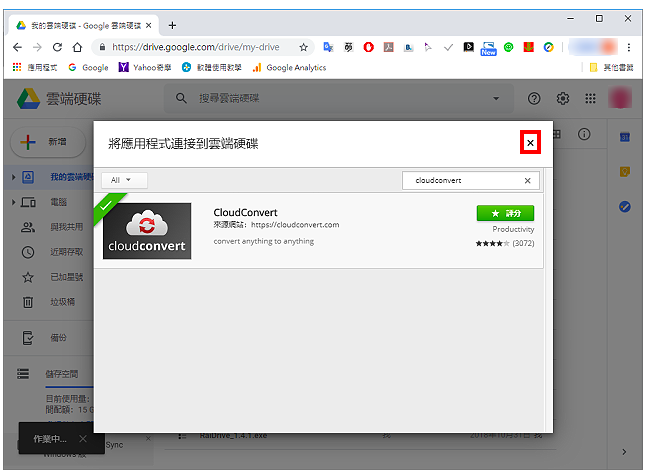Open the All category filter dropdown
Screen dimensions: 658x476
click(x=124, y=180)
